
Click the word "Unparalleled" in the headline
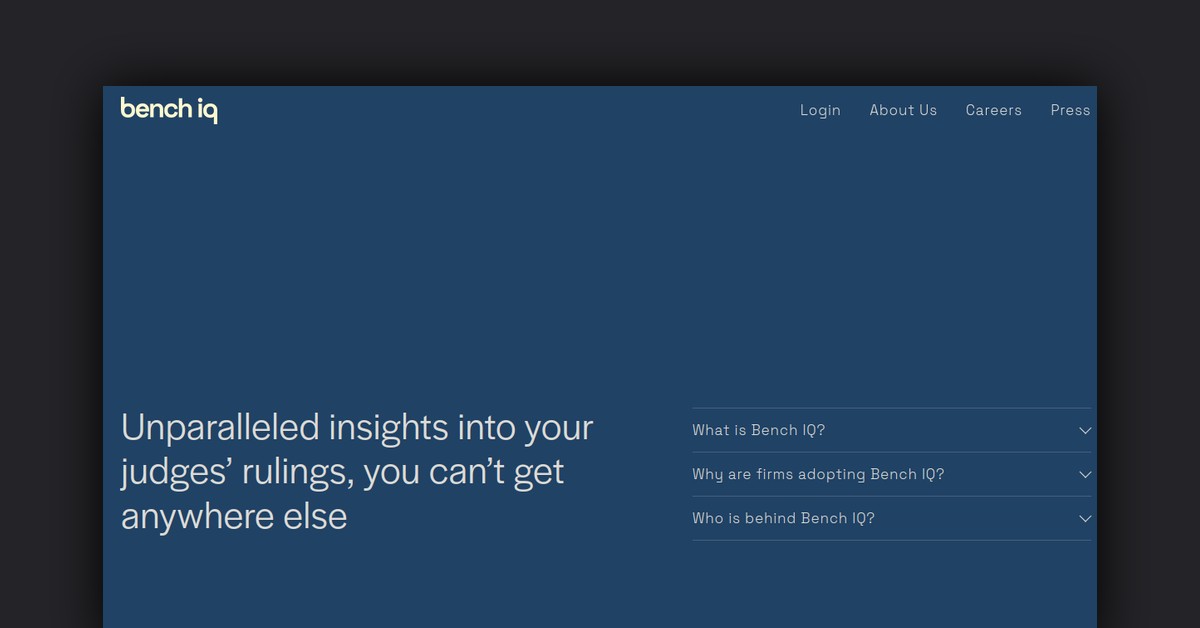click(x=220, y=428)
